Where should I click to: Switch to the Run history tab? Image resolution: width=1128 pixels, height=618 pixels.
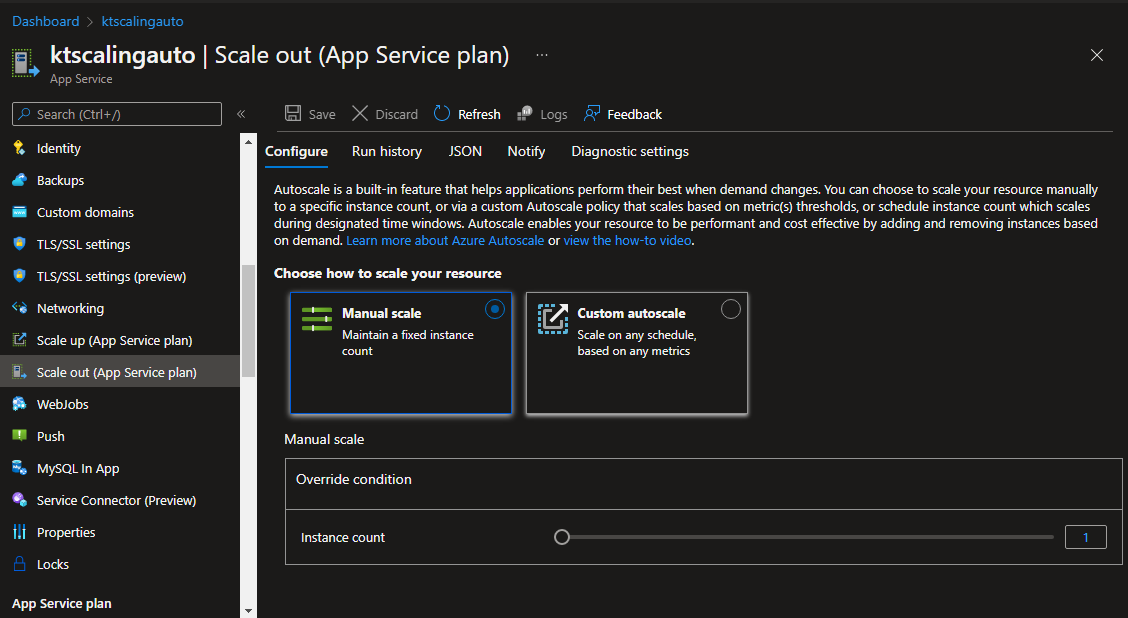pos(387,152)
